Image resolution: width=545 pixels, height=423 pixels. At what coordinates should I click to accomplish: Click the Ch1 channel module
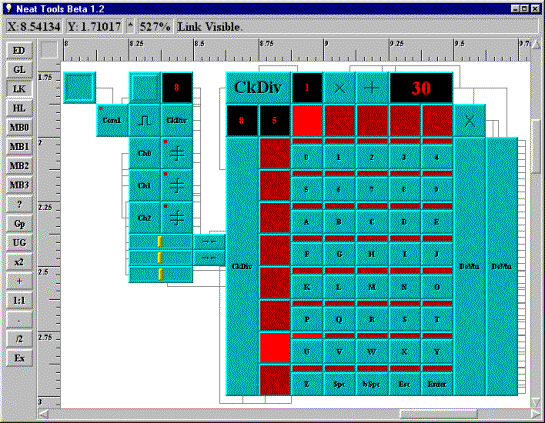point(145,186)
